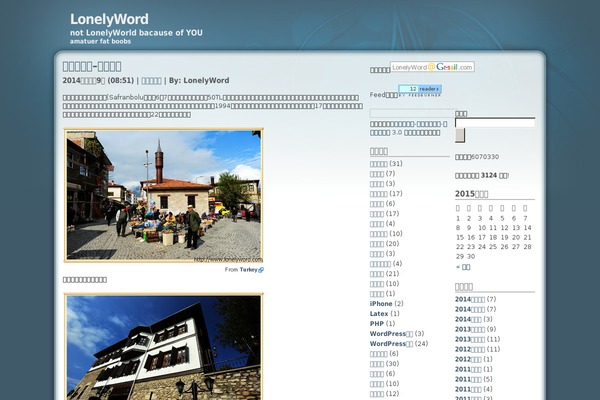
Task: Open the category with 31 posts
Action: click(378, 164)
